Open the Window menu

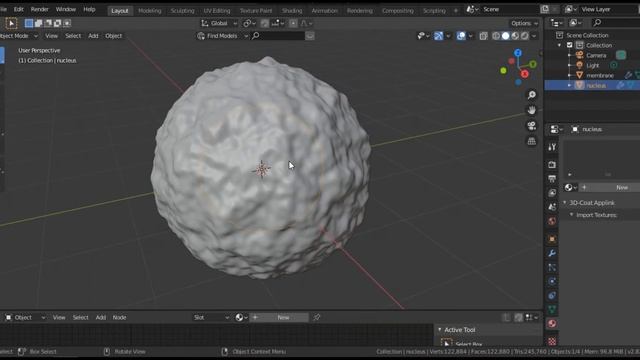[x=66, y=9]
